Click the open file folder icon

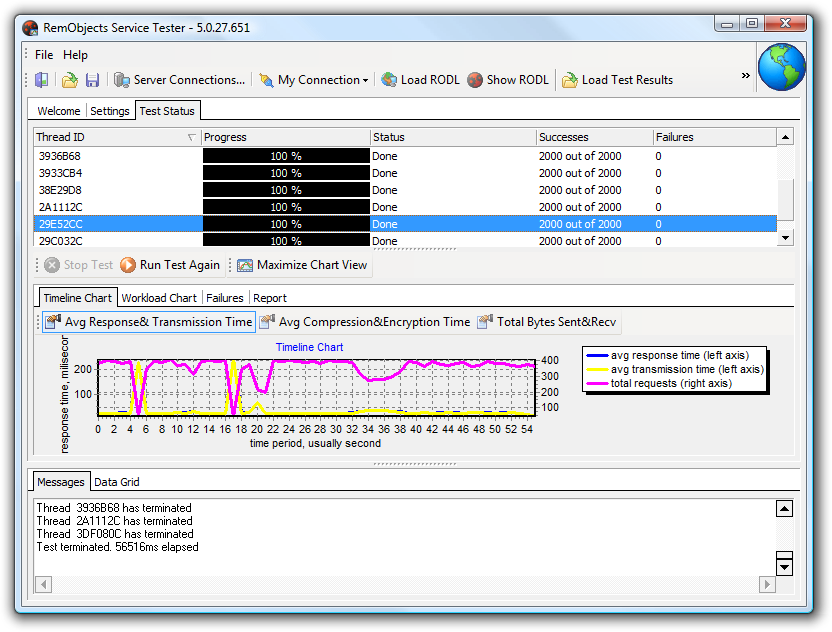point(70,80)
